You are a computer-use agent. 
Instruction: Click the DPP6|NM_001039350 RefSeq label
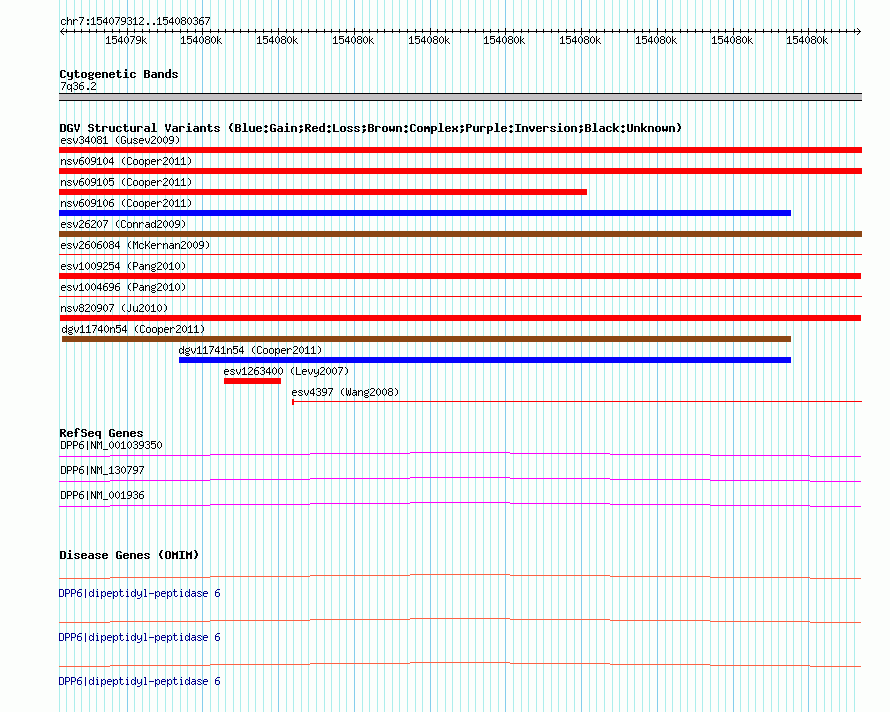tap(111, 445)
